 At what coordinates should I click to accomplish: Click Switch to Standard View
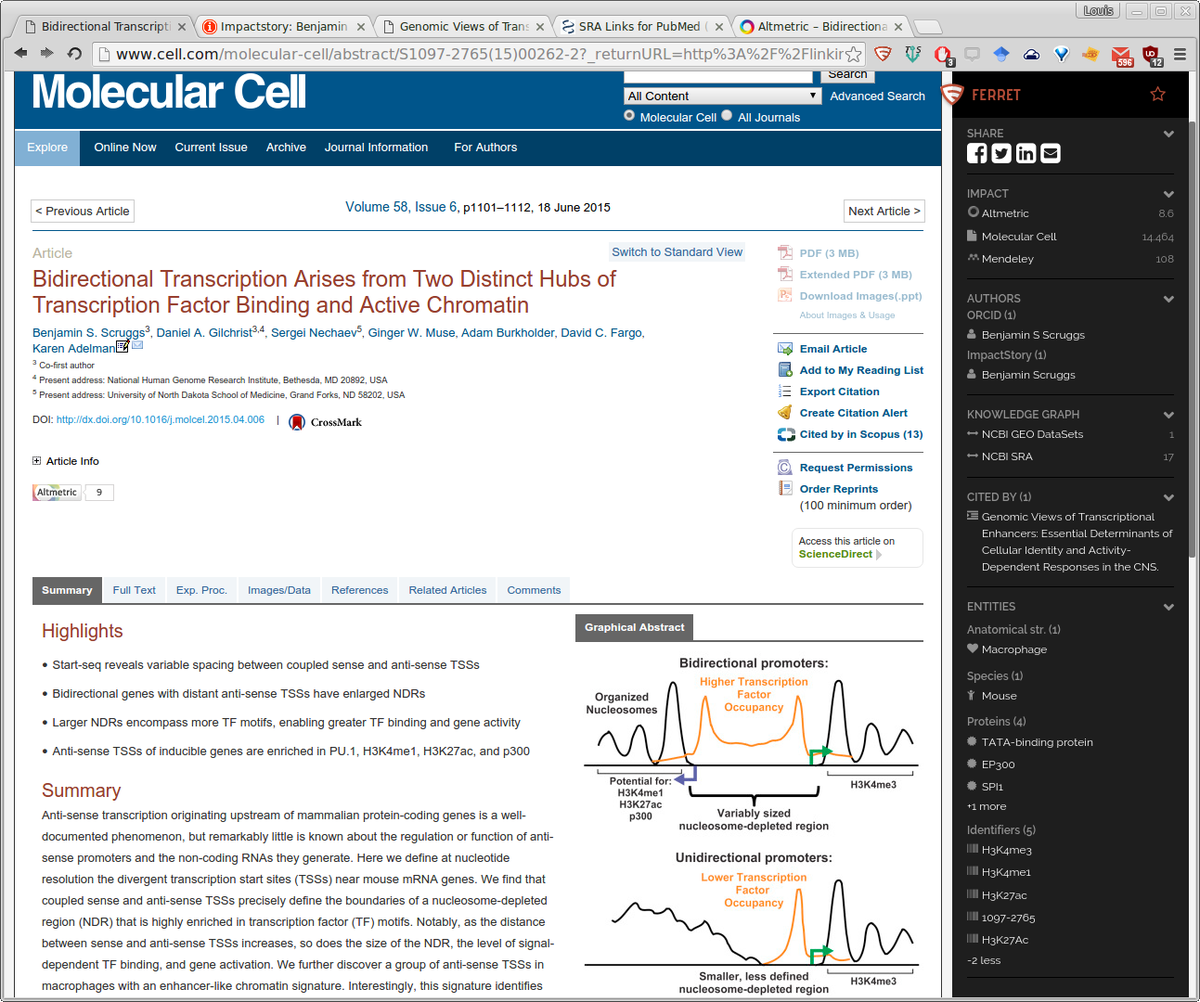coord(678,252)
